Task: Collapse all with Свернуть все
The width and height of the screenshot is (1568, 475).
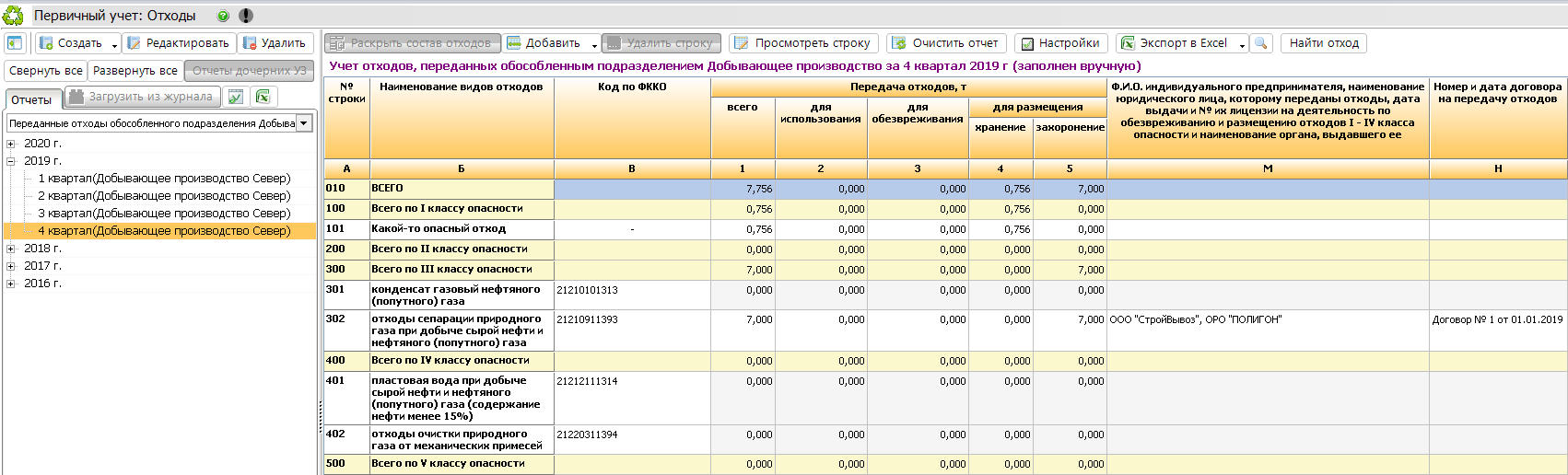Action: pyautogui.click(x=46, y=71)
